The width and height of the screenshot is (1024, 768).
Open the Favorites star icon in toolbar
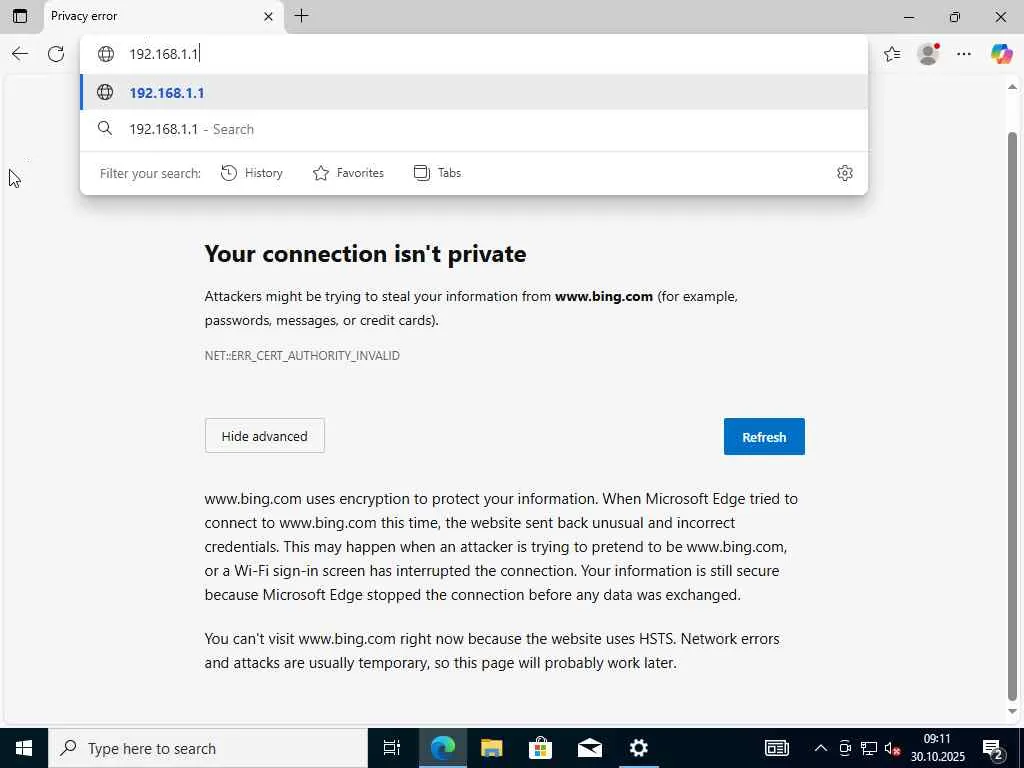pyautogui.click(x=892, y=54)
